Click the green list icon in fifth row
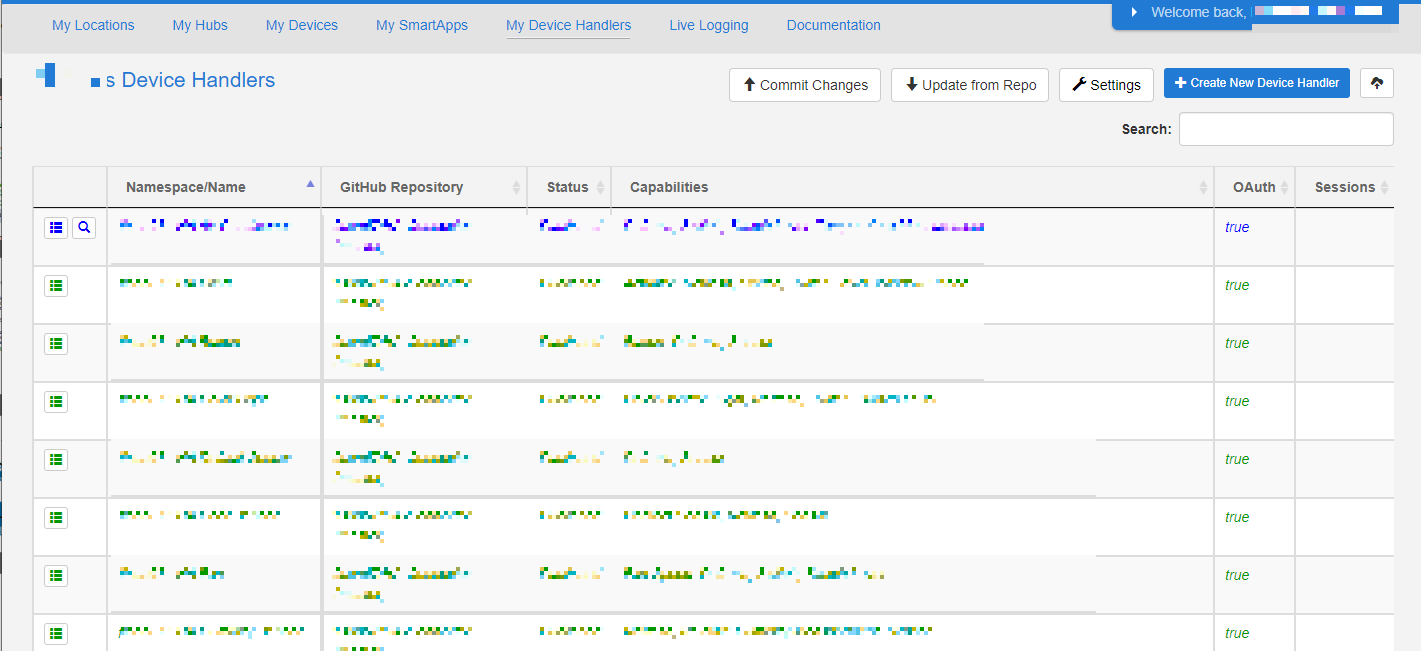The height and width of the screenshot is (651, 1421). (x=56, y=460)
